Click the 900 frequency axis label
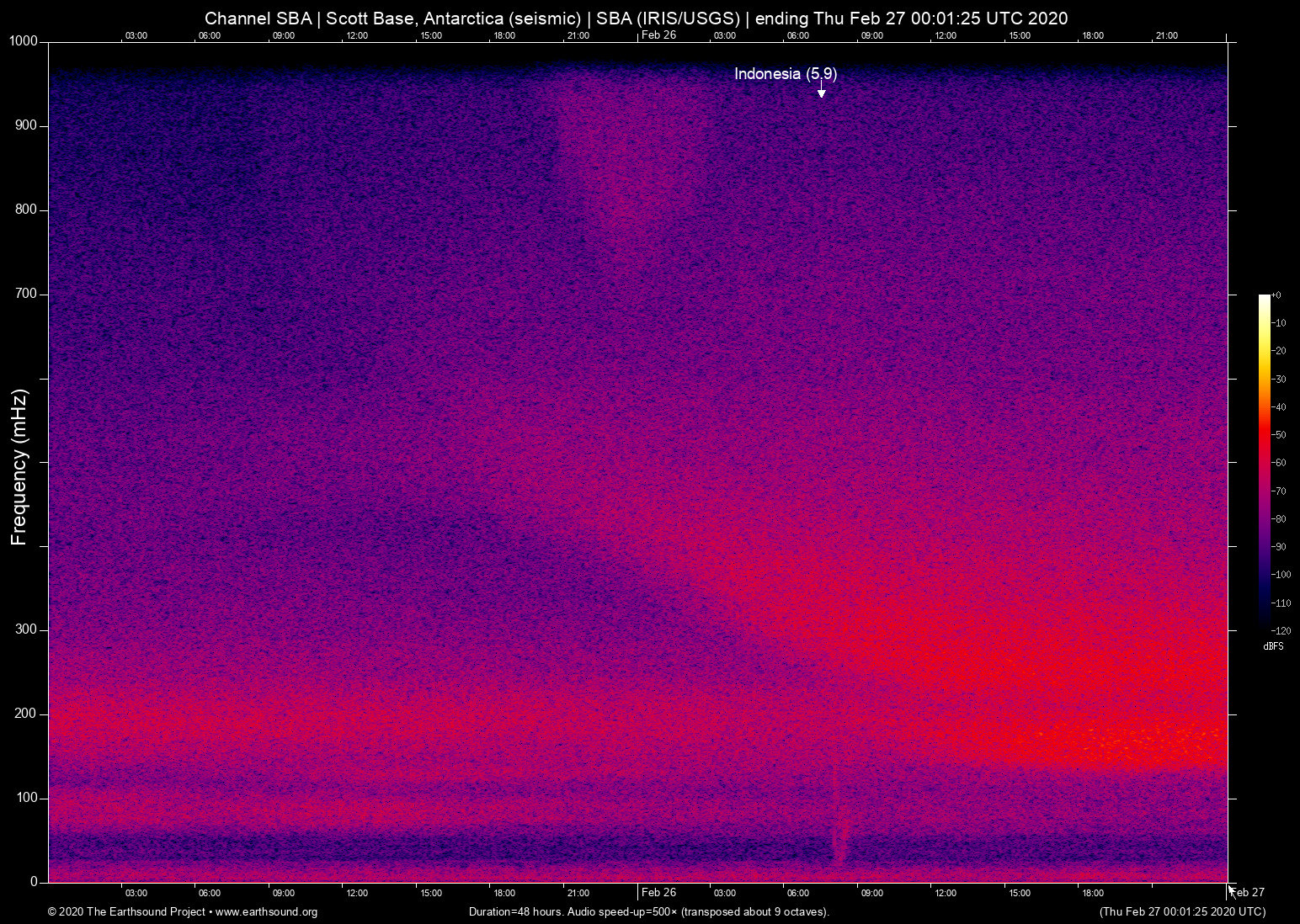This screenshot has height=924, width=1300. tap(27, 125)
